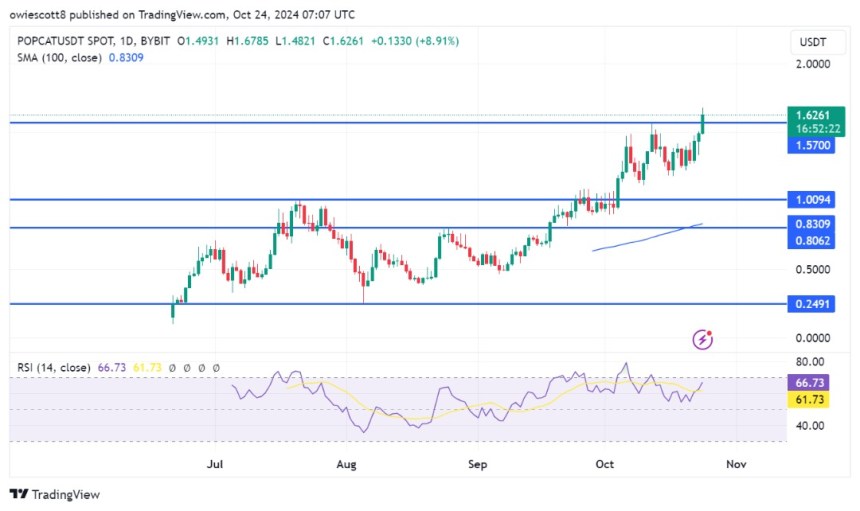This screenshot has width=860, height=511.
Task: Select the 1.5700 horizontal line label
Action: point(811,145)
